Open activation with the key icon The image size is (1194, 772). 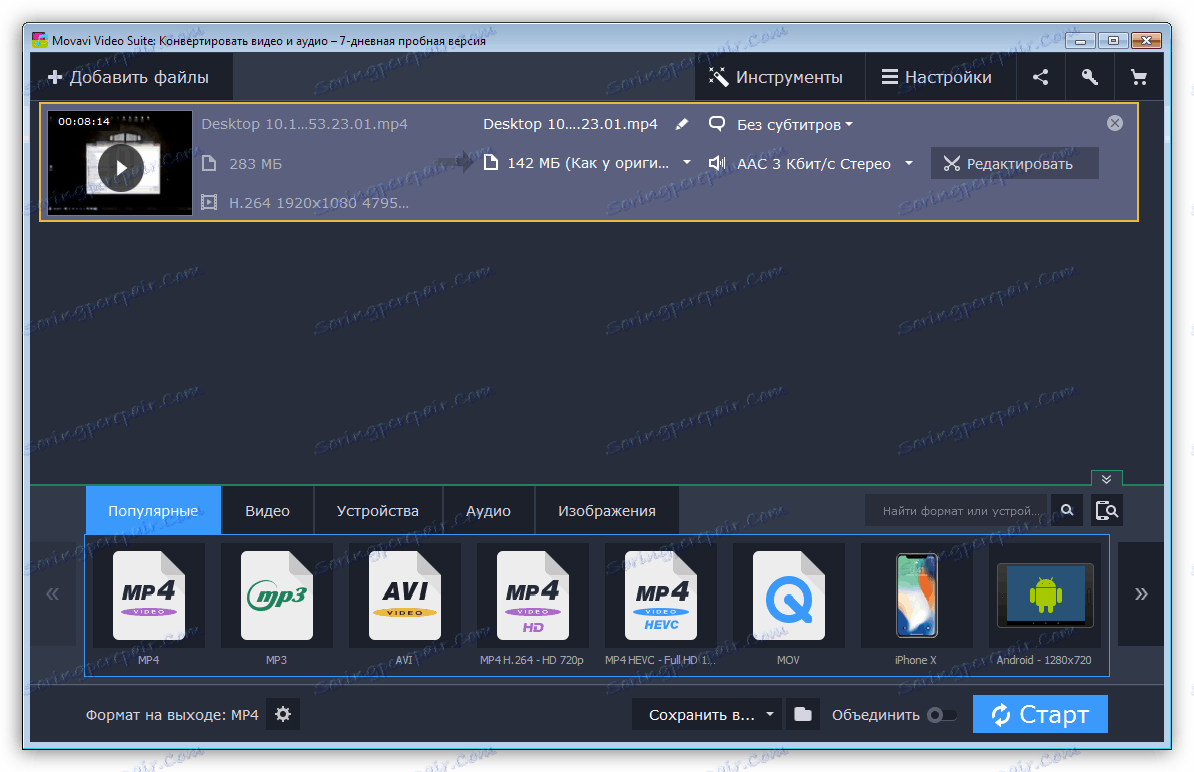(x=1089, y=76)
